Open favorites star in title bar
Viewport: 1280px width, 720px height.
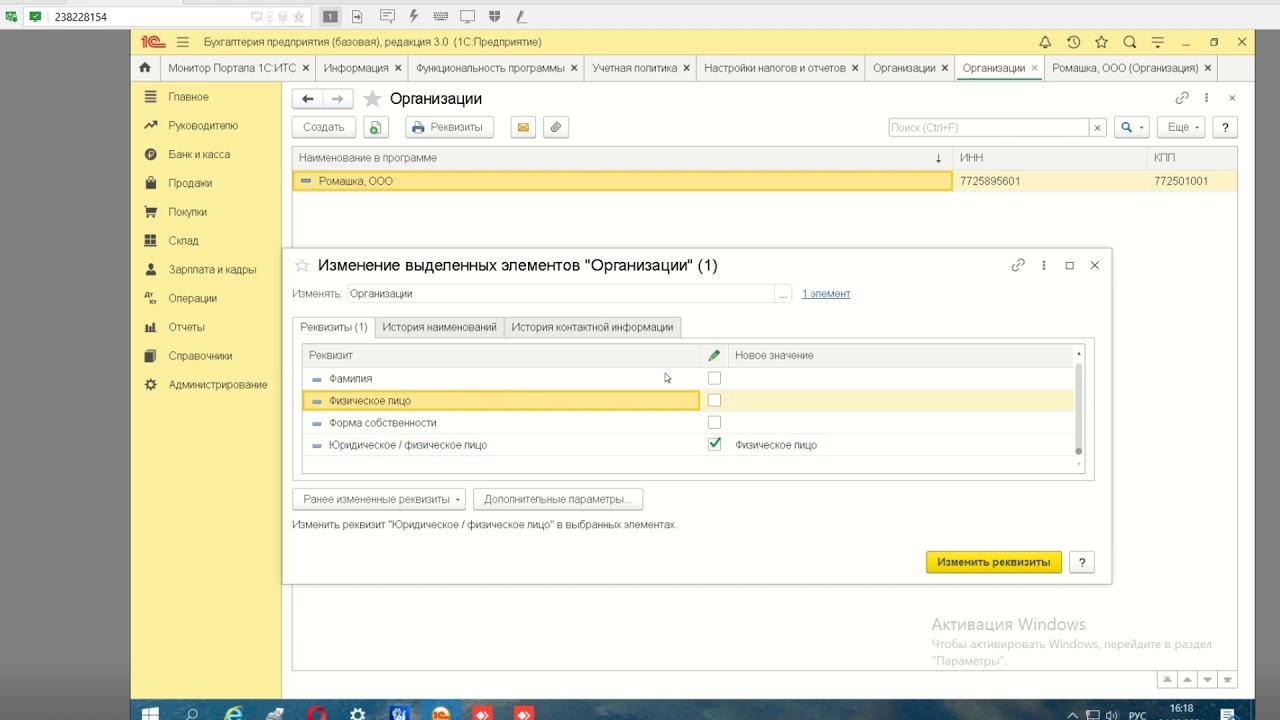(1101, 42)
